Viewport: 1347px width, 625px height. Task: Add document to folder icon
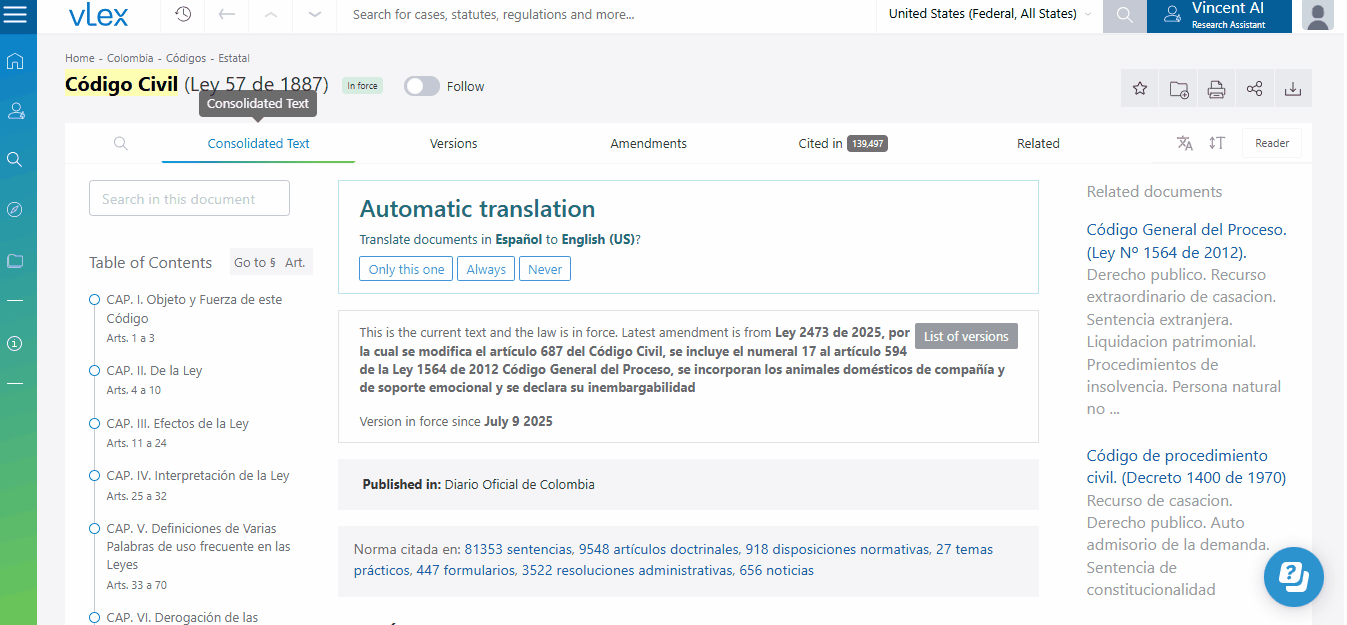(x=1178, y=89)
